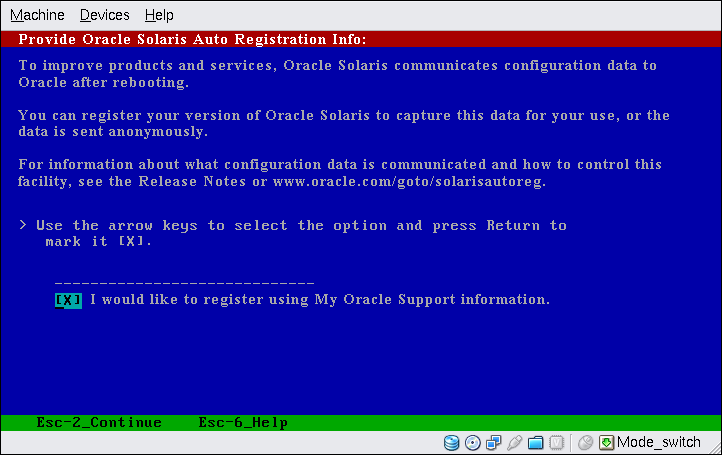
Task: Click the hard disk activity icon
Action: point(451,443)
